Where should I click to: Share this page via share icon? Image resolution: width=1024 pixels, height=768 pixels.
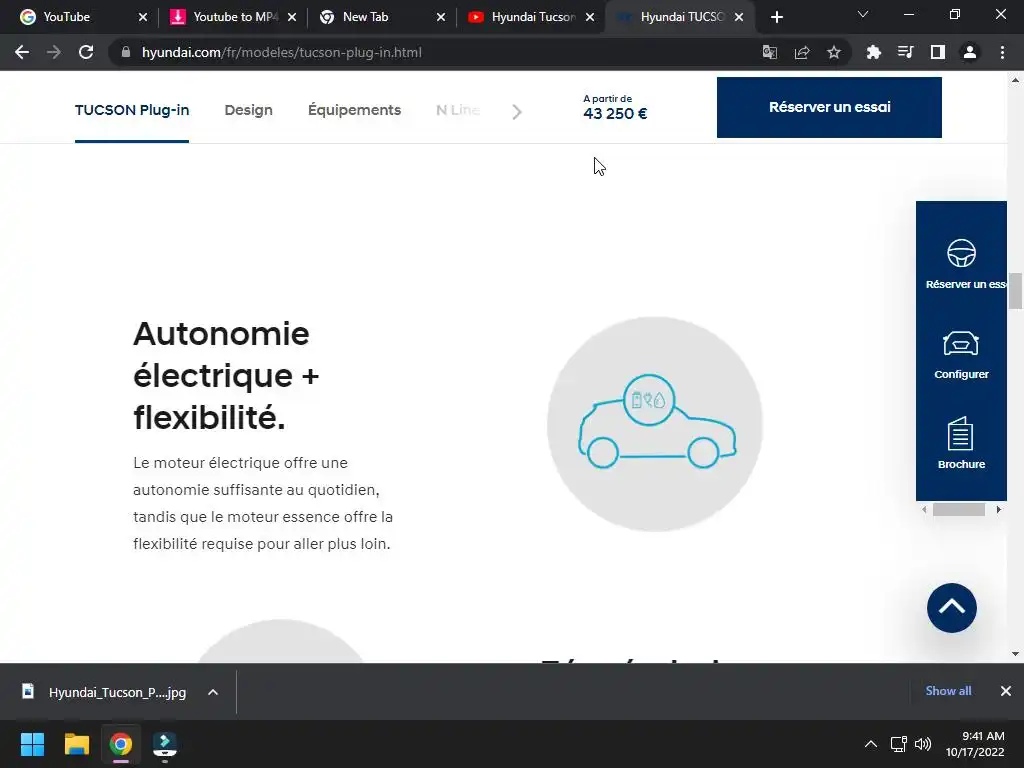[x=802, y=52]
